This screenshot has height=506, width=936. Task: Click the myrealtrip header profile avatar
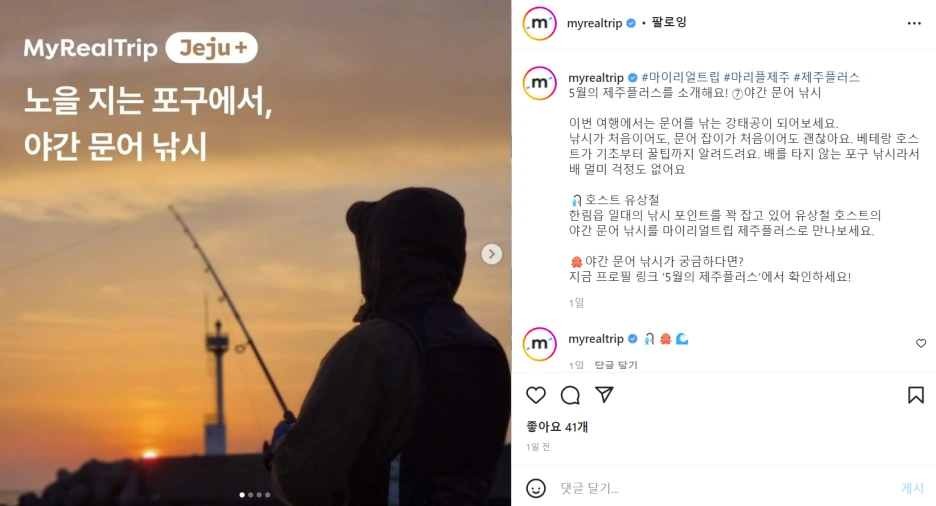[x=540, y=23]
